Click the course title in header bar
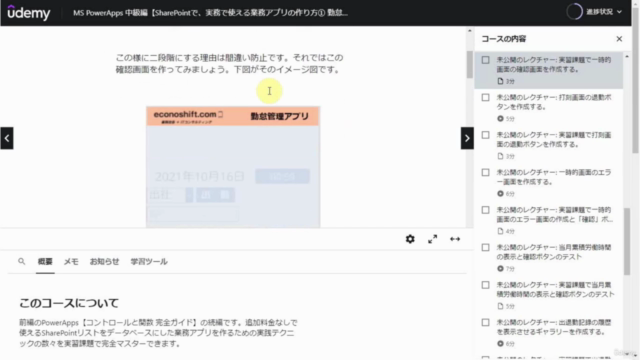 tap(210, 13)
